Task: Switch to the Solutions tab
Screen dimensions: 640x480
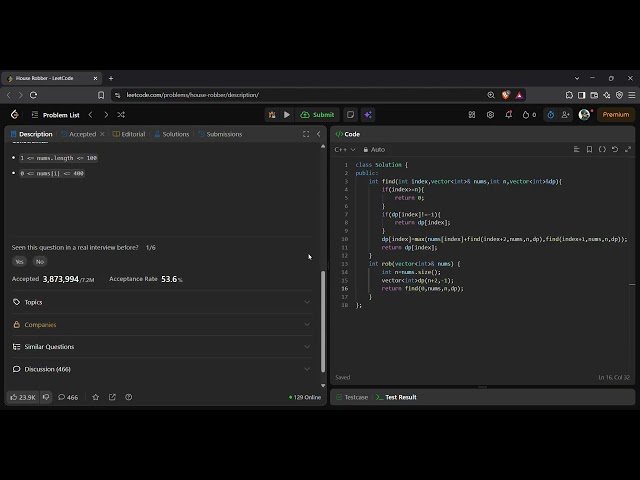Action: click(x=172, y=134)
